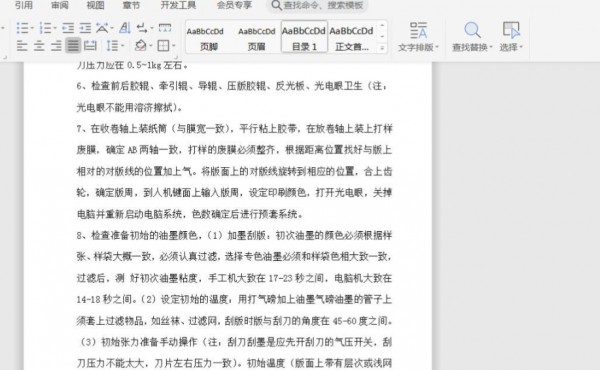The image size is (600, 370).
Task: Expand the shading color dropdown arrow
Action: (x=151, y=46)
